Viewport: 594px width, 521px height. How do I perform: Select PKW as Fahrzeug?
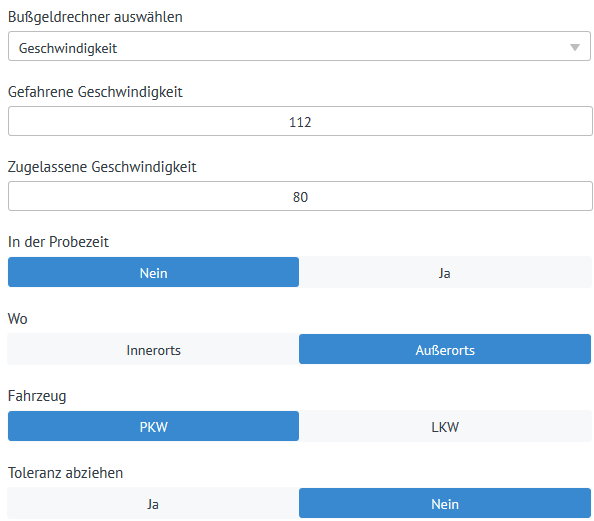153,426
